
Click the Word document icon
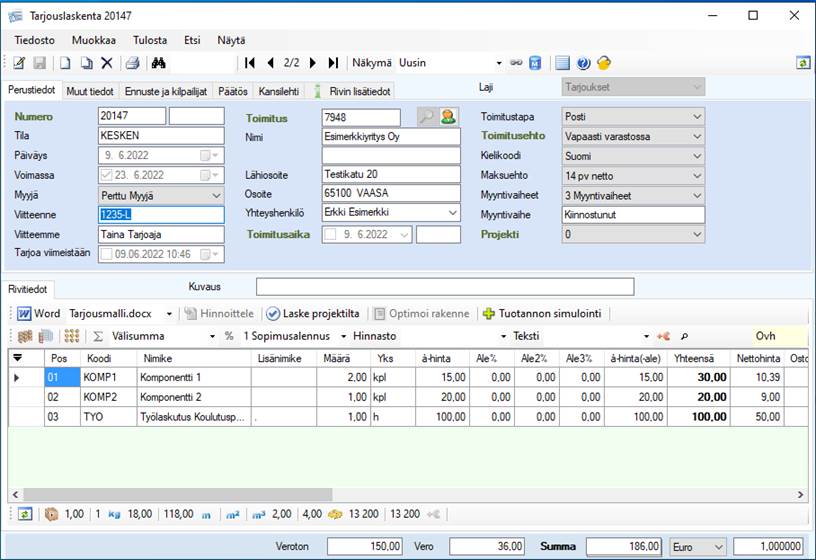pyautogui.click(x=24, y=314)
